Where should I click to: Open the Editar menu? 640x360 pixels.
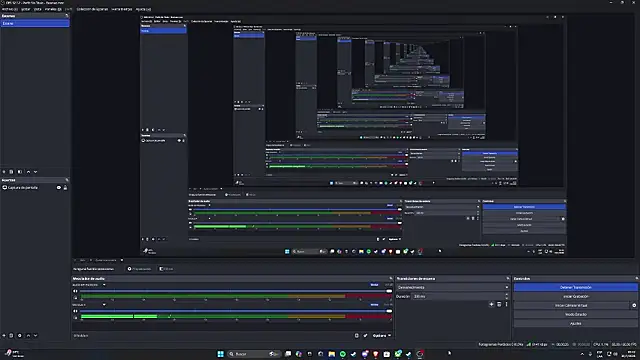(25, 9)
